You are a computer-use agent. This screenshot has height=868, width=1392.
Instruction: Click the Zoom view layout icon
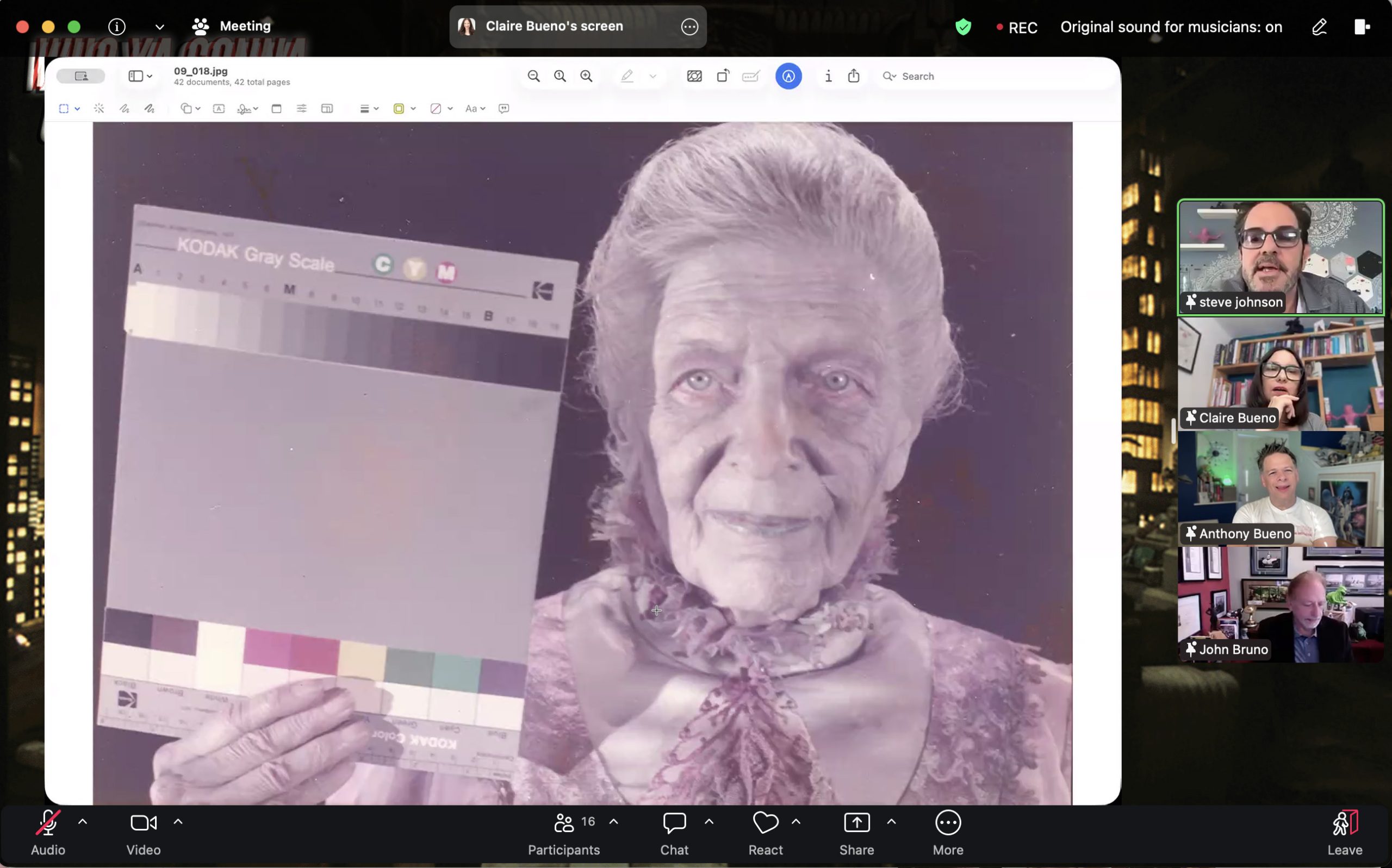[x=1362, y=27]
